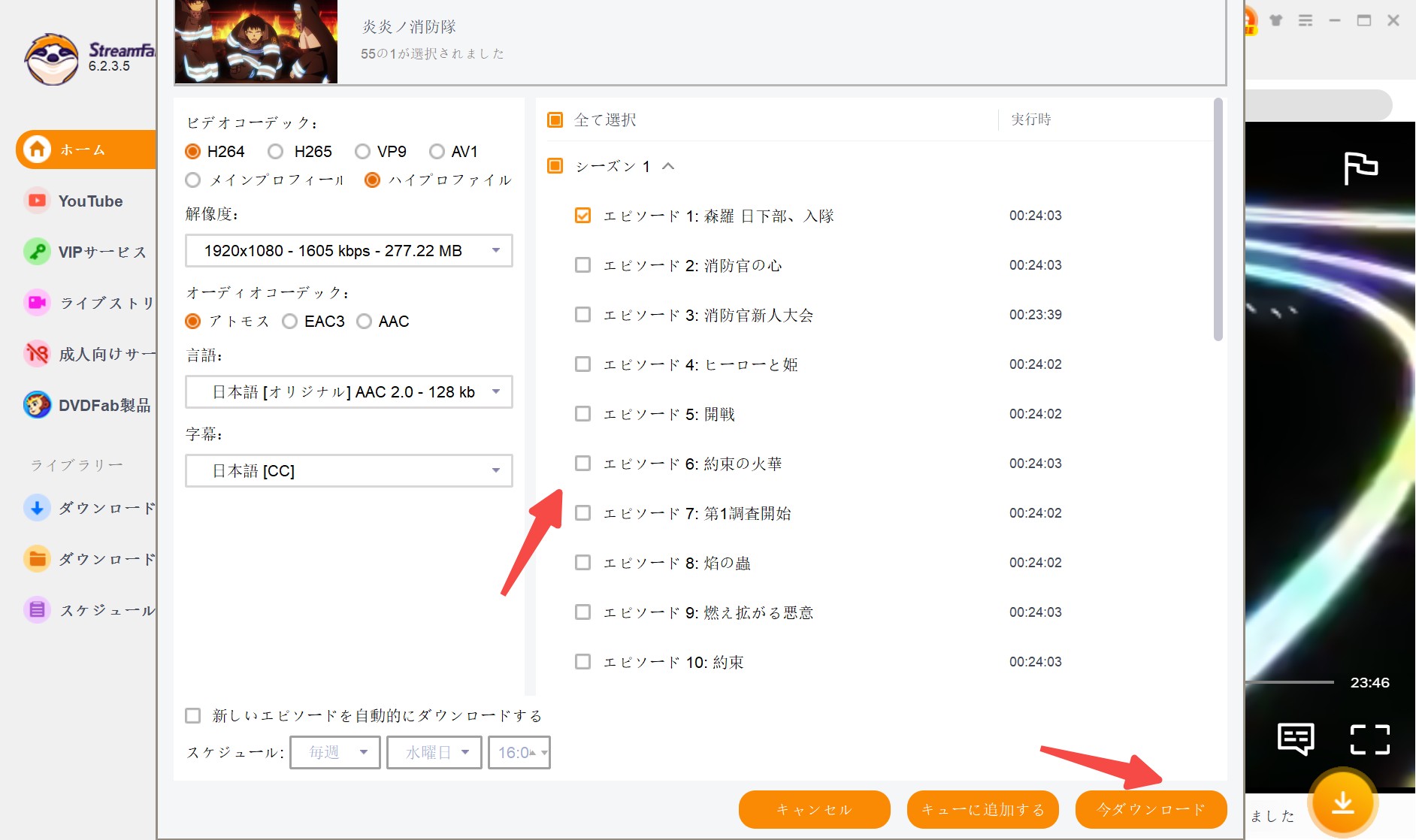Check エピソード 4: ヒーローと姫
This screenshot has height=840, width=1416.
[x=582, y=364]
